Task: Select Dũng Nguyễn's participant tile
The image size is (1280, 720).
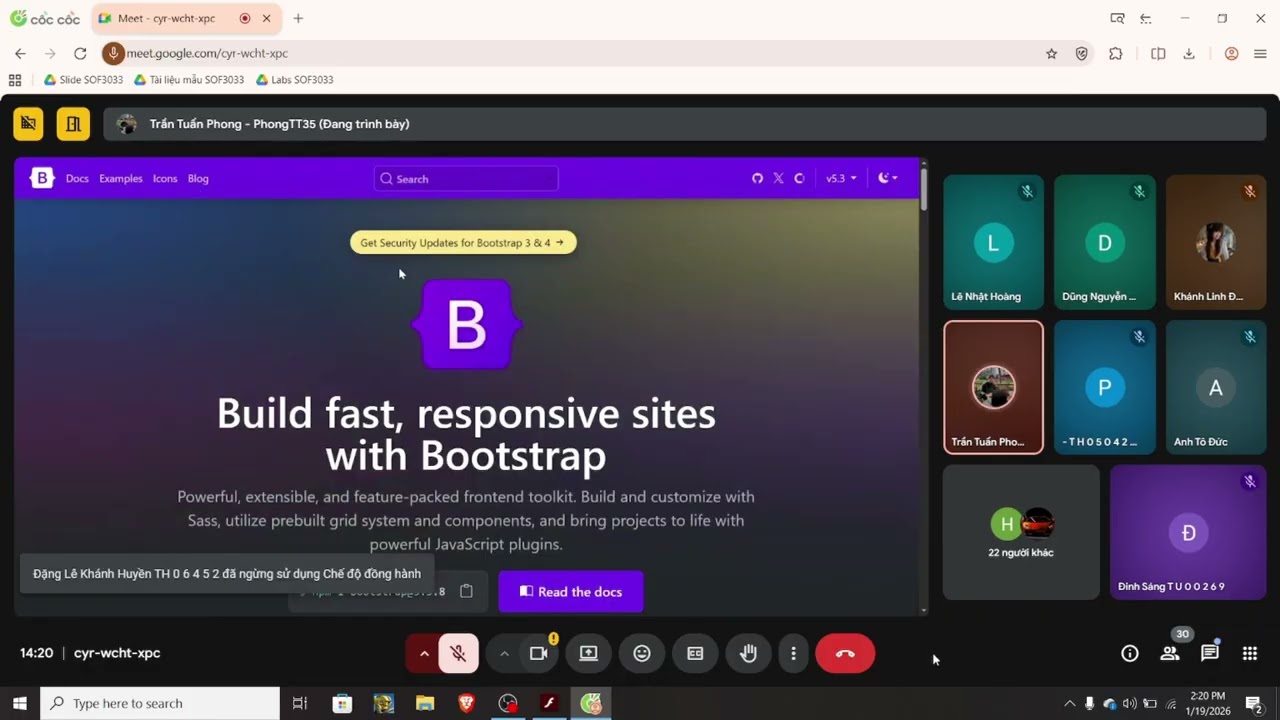Action: point(1105,242)
